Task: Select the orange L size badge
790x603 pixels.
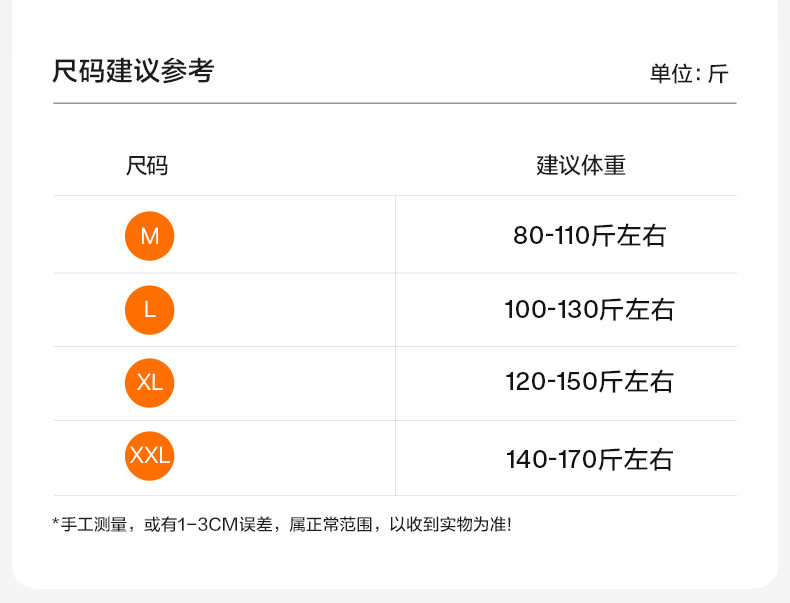Action: (x=149, y=310)
